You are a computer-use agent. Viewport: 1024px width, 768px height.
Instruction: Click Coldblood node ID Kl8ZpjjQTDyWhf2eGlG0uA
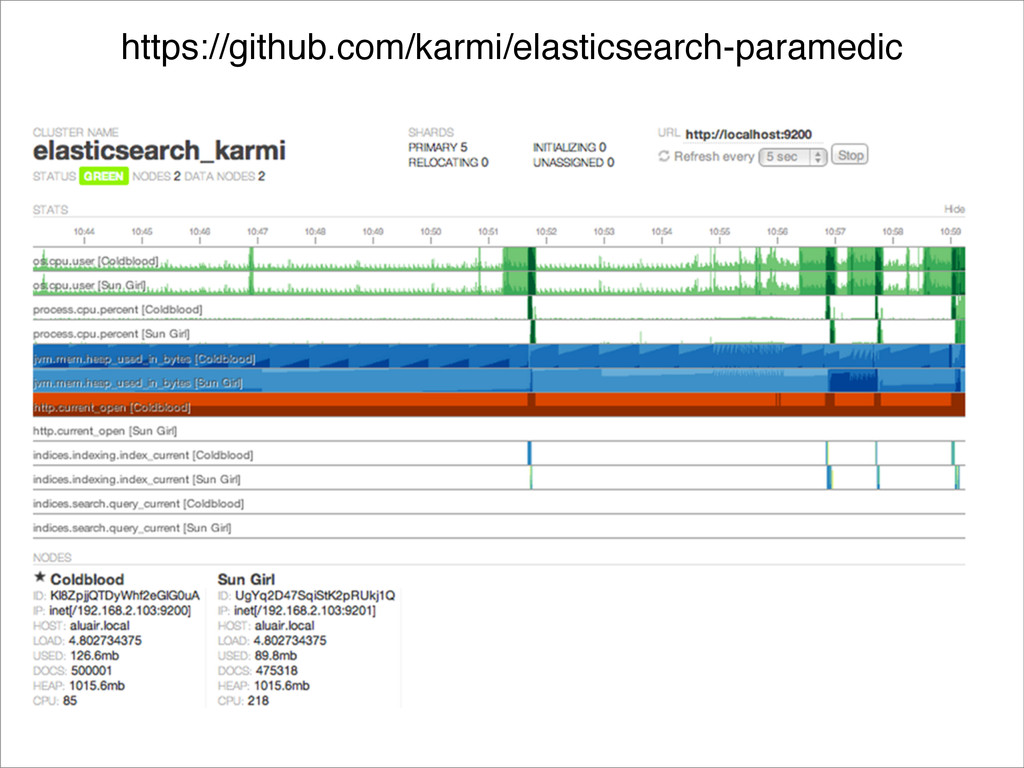(125, 596)
